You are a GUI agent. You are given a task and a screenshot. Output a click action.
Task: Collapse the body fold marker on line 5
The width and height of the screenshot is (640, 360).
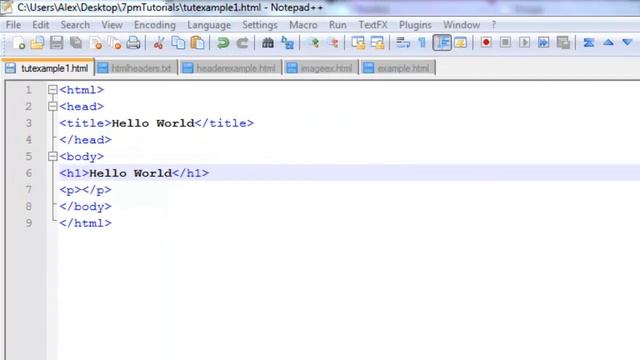(x=53, y=156)
